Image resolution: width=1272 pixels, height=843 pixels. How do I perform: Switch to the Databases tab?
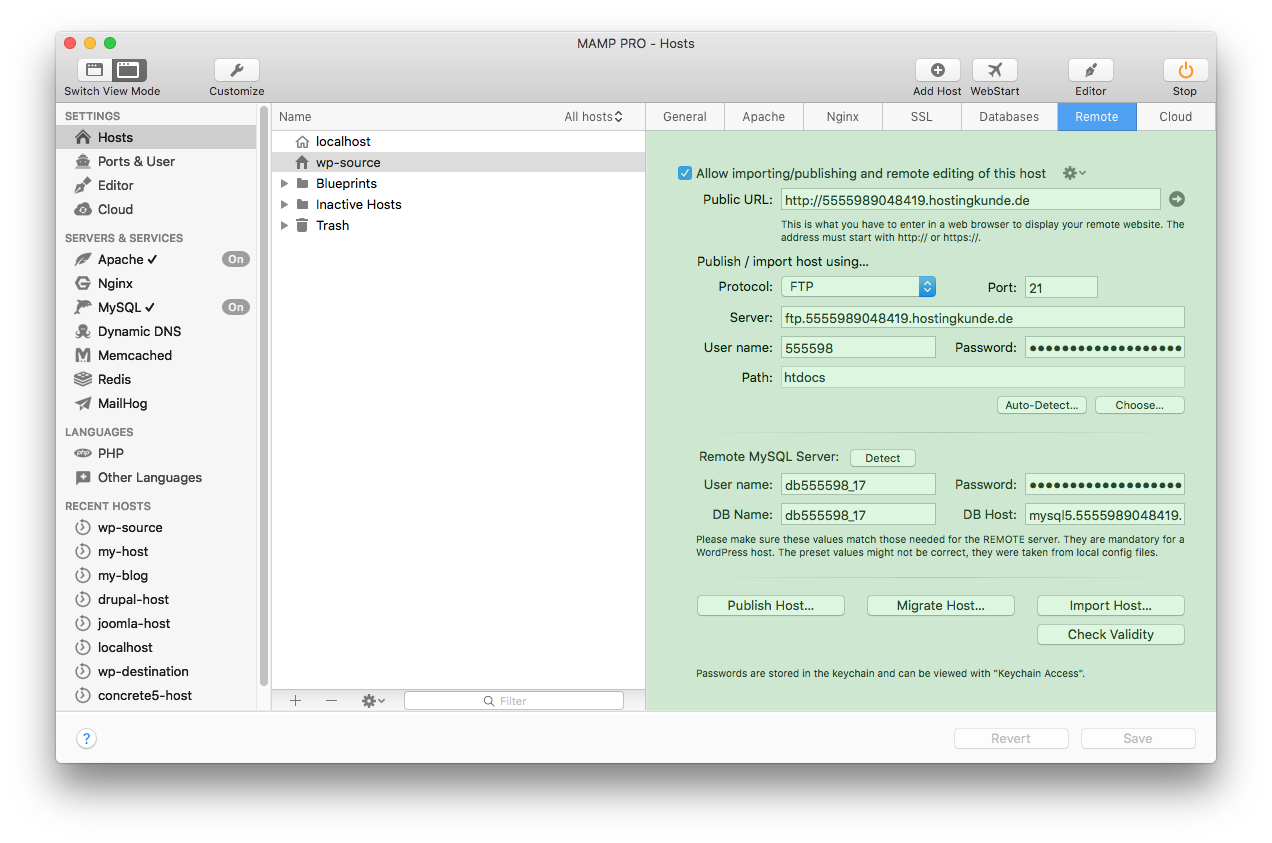click(x=1009, y=117)
